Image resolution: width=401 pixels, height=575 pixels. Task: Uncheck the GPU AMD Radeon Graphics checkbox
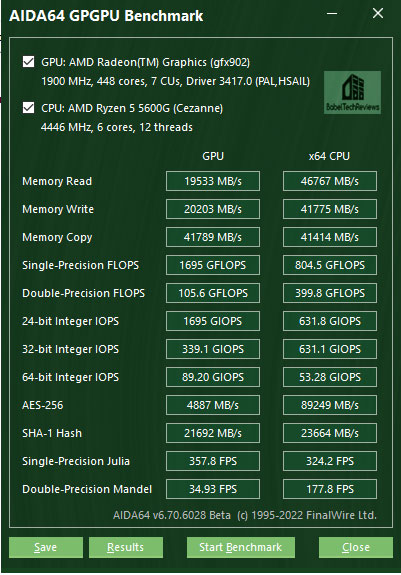[29, 62]
